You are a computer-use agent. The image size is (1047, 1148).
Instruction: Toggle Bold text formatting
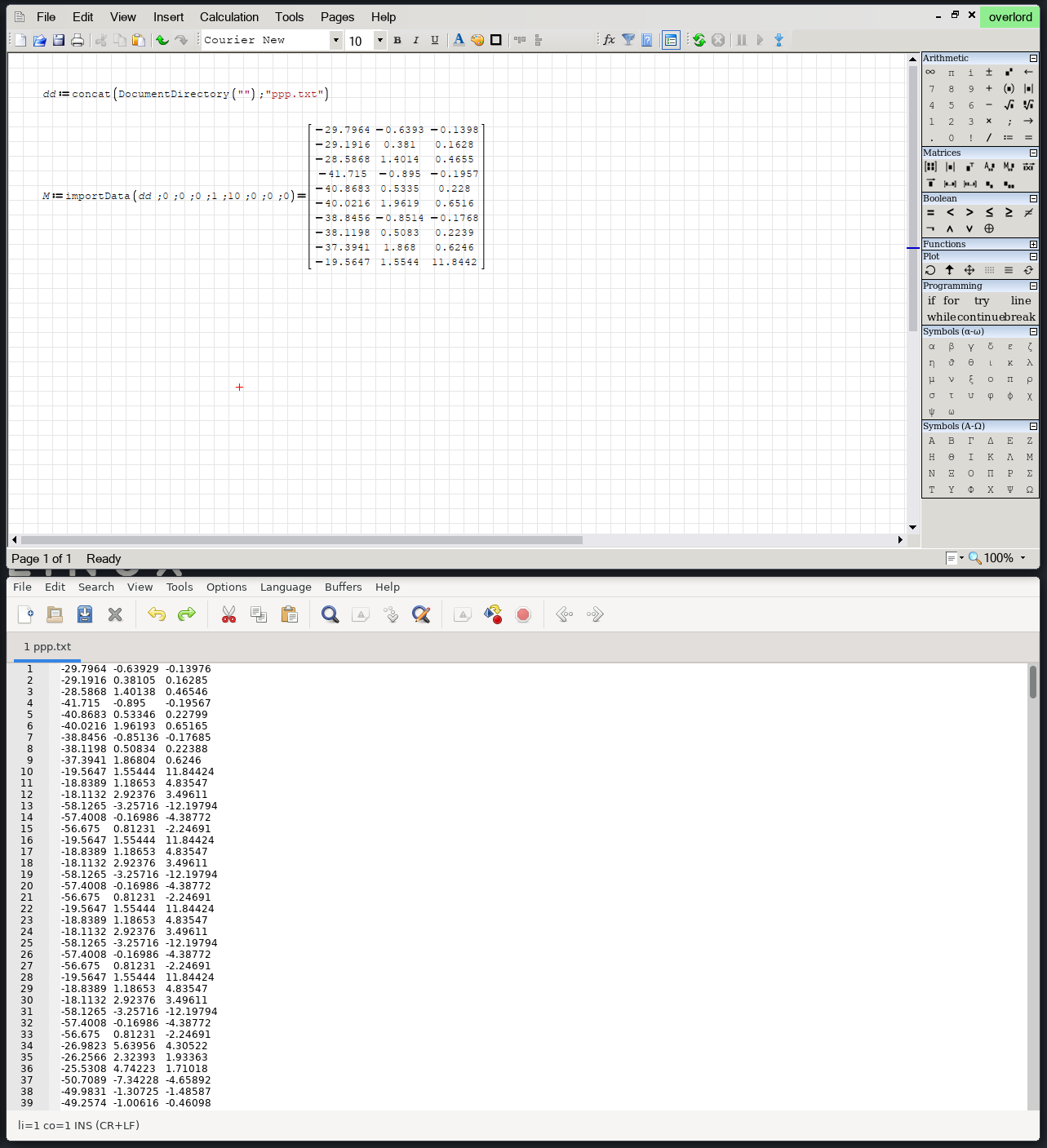pos(397,40)
